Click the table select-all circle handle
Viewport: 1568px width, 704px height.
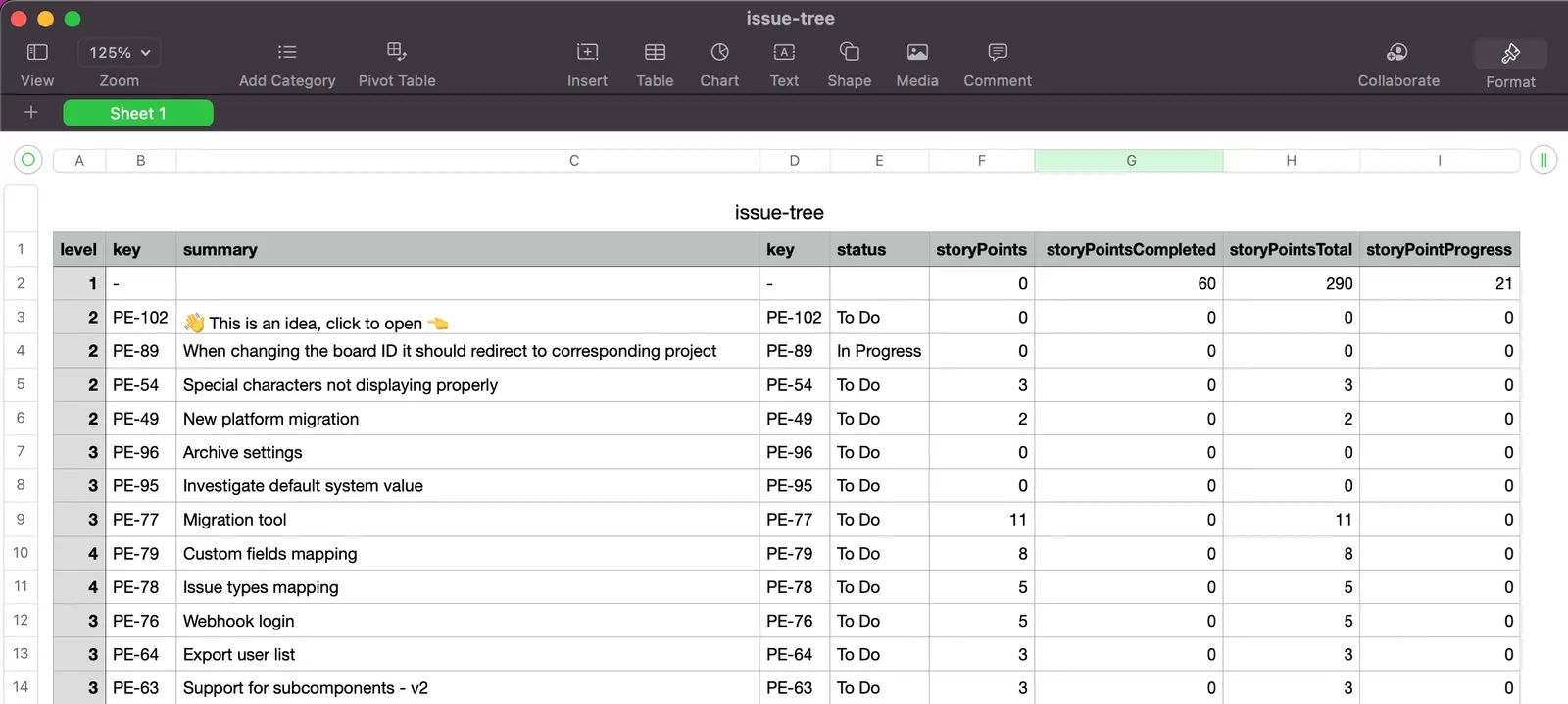(x=27, y=159)
